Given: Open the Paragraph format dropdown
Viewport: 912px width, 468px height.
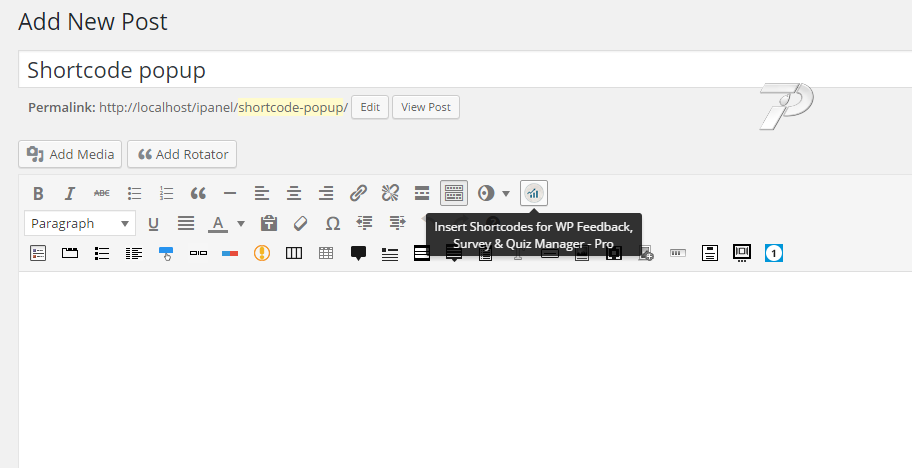Looking at the screenshot, I should point(80,223).
